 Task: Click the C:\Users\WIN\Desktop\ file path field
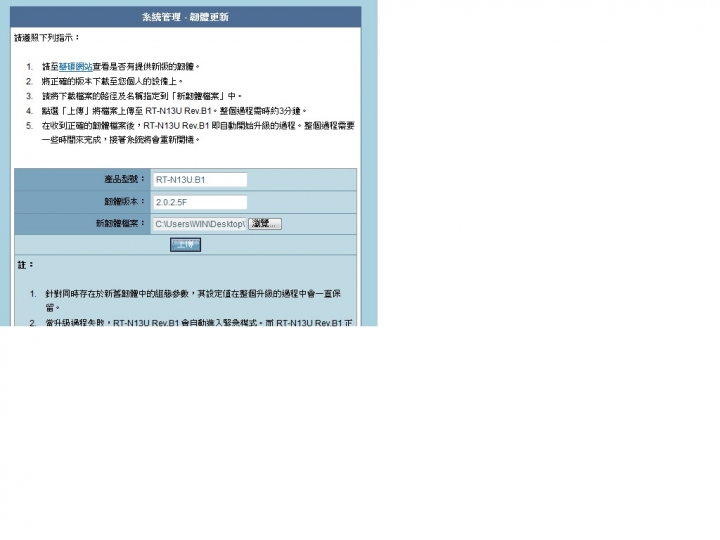[200, 224]
